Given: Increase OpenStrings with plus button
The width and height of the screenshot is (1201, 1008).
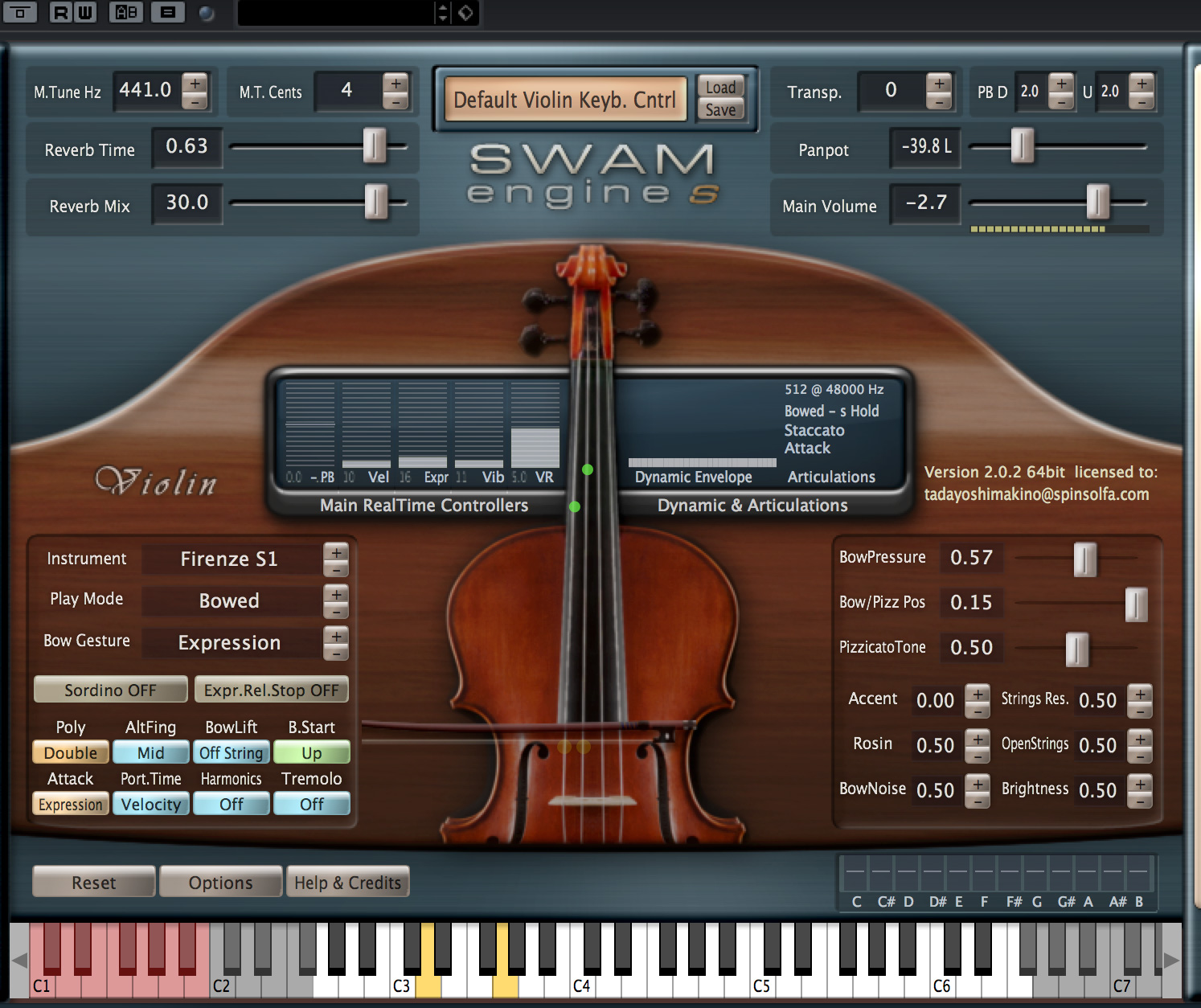Looking at the screenshot, I should (x=1139, y=738).
